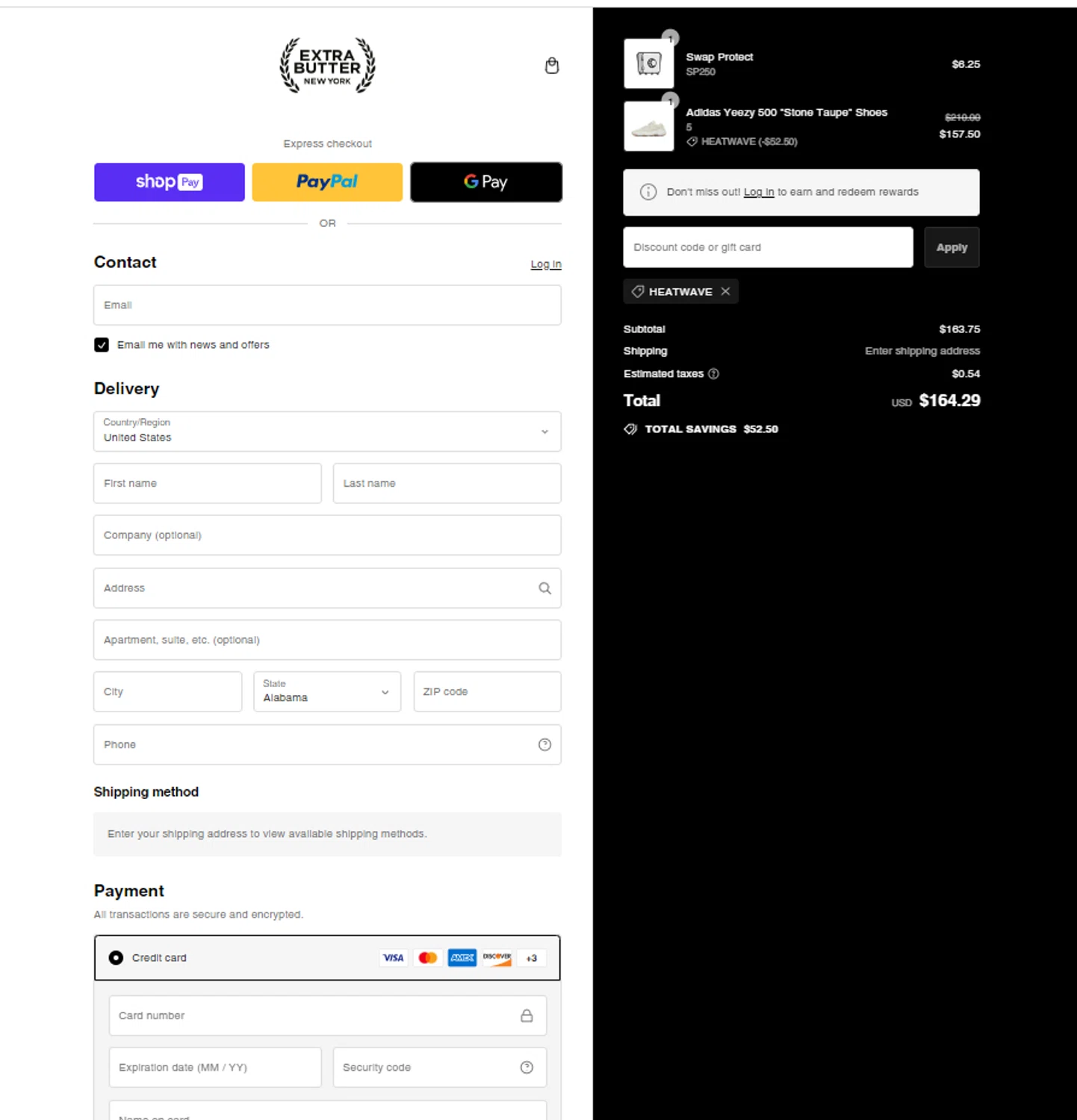The width and height of the screenshot is (1077, 1120).
Task: Click the Visa card icon
Action: point(394,958)
